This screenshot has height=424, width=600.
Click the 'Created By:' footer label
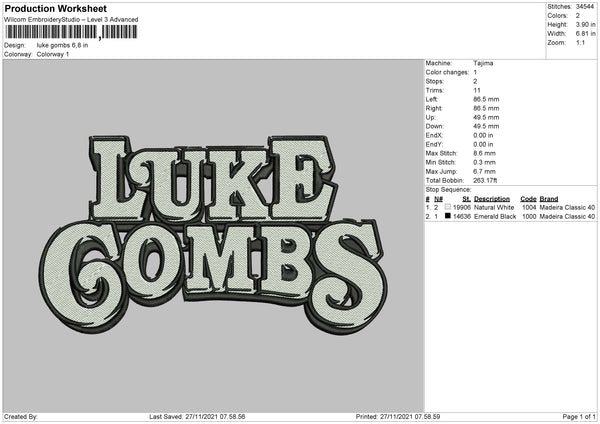[x=21, y=417]
